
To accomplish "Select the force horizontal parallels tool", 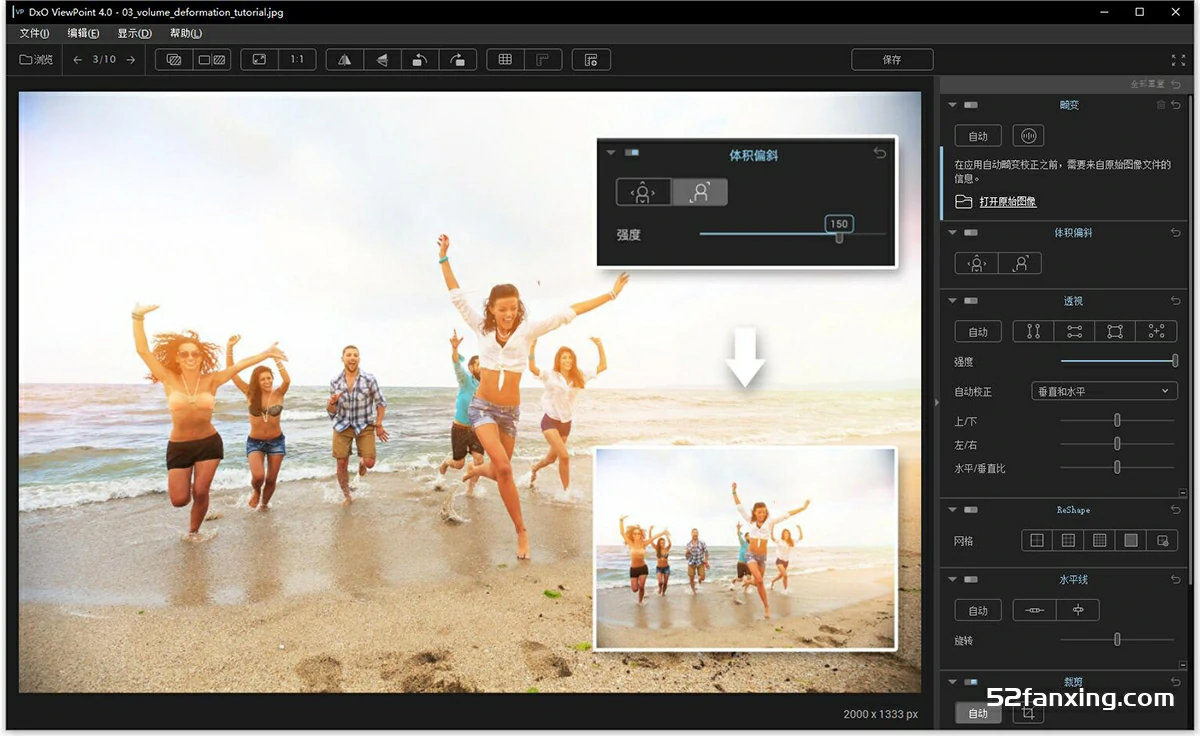I will point(1075,331).
